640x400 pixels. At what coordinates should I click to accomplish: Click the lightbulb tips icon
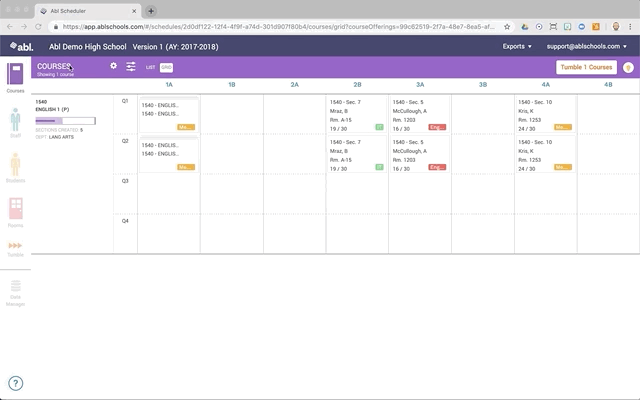628,67
